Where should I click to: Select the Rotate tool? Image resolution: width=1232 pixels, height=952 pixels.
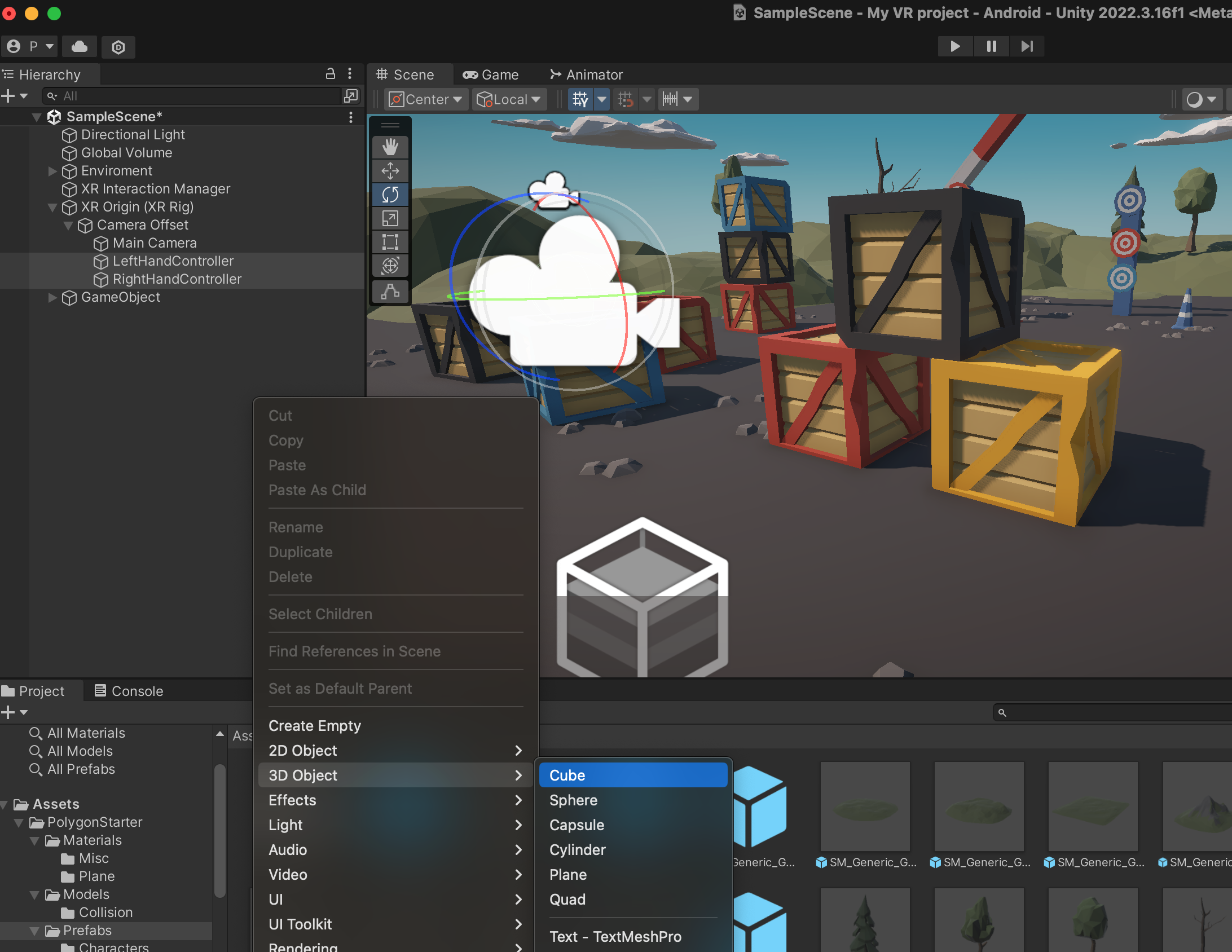(x=390, y=195)
